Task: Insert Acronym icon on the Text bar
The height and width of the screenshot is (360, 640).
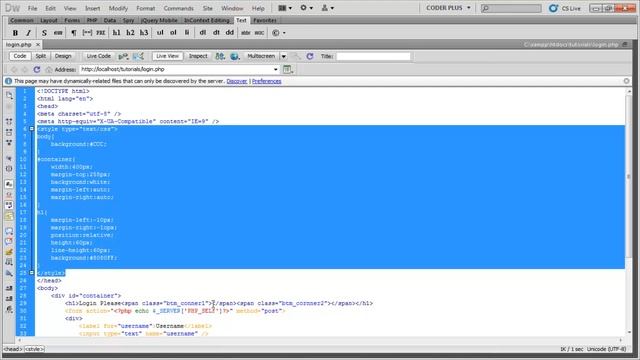Action: pyautogui.click(x=259, y=33)
